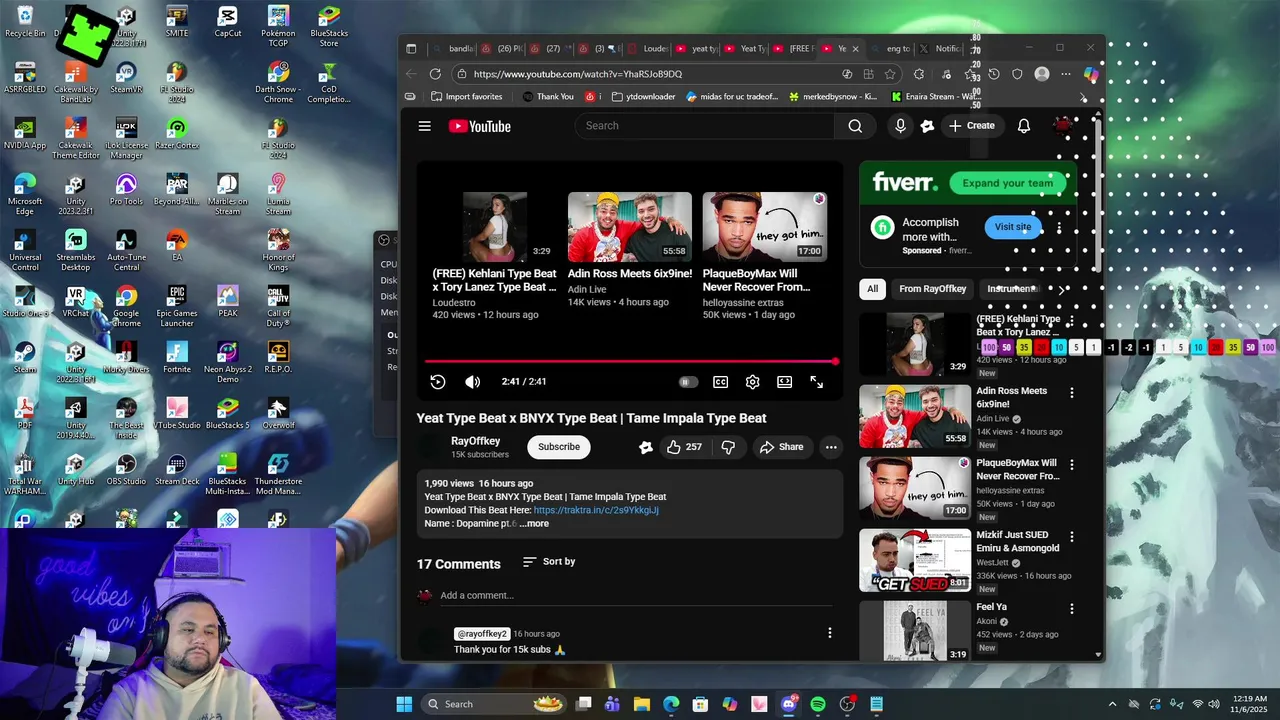This screenshot has height=720, width=1280.
Task: Open the Recycle Bin on the desktop
Action: (x=25, y=22)
